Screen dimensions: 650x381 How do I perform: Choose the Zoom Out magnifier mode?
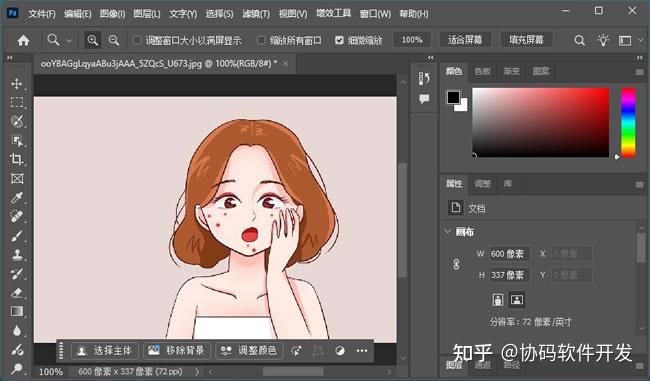(114, 40)
